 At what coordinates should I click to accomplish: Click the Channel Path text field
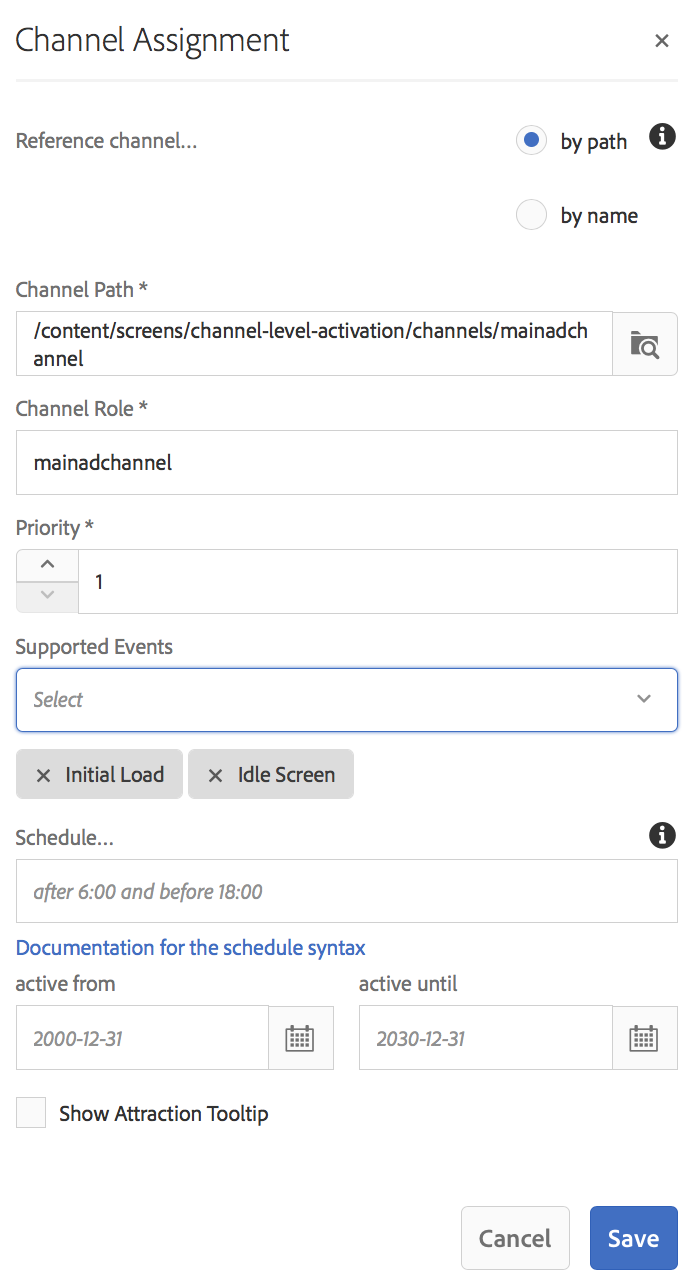314,344
